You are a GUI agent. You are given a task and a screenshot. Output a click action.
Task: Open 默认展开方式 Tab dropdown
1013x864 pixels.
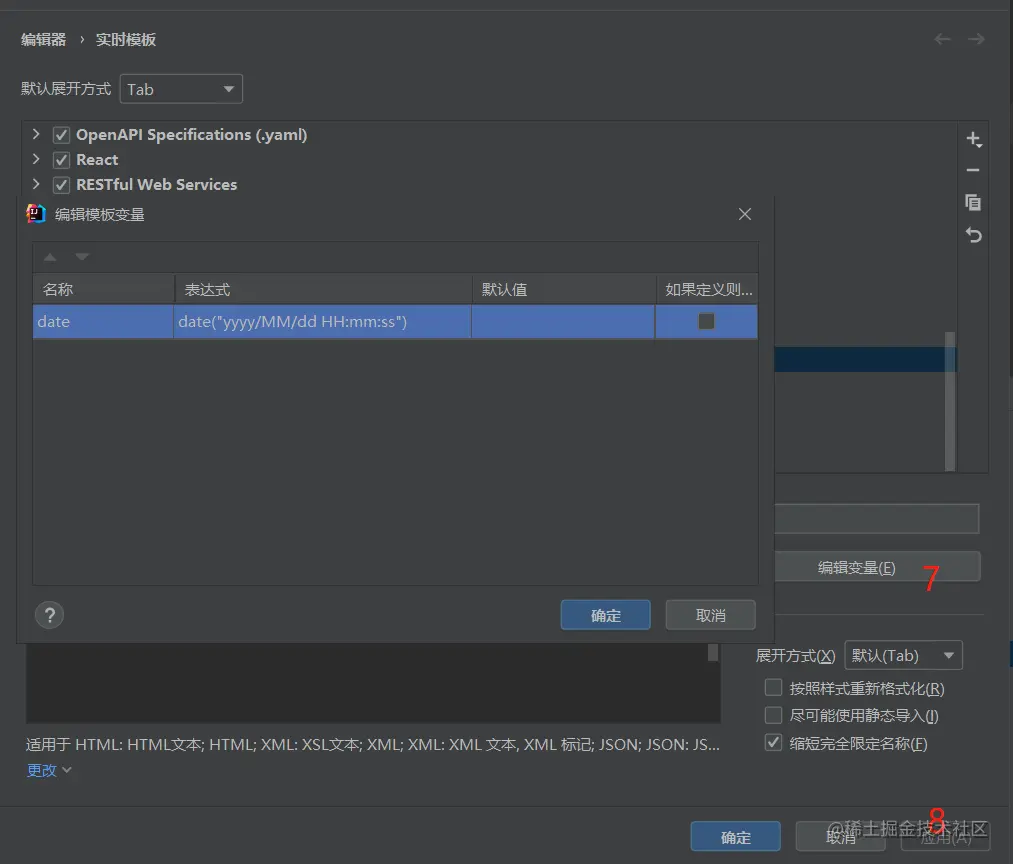181,89
